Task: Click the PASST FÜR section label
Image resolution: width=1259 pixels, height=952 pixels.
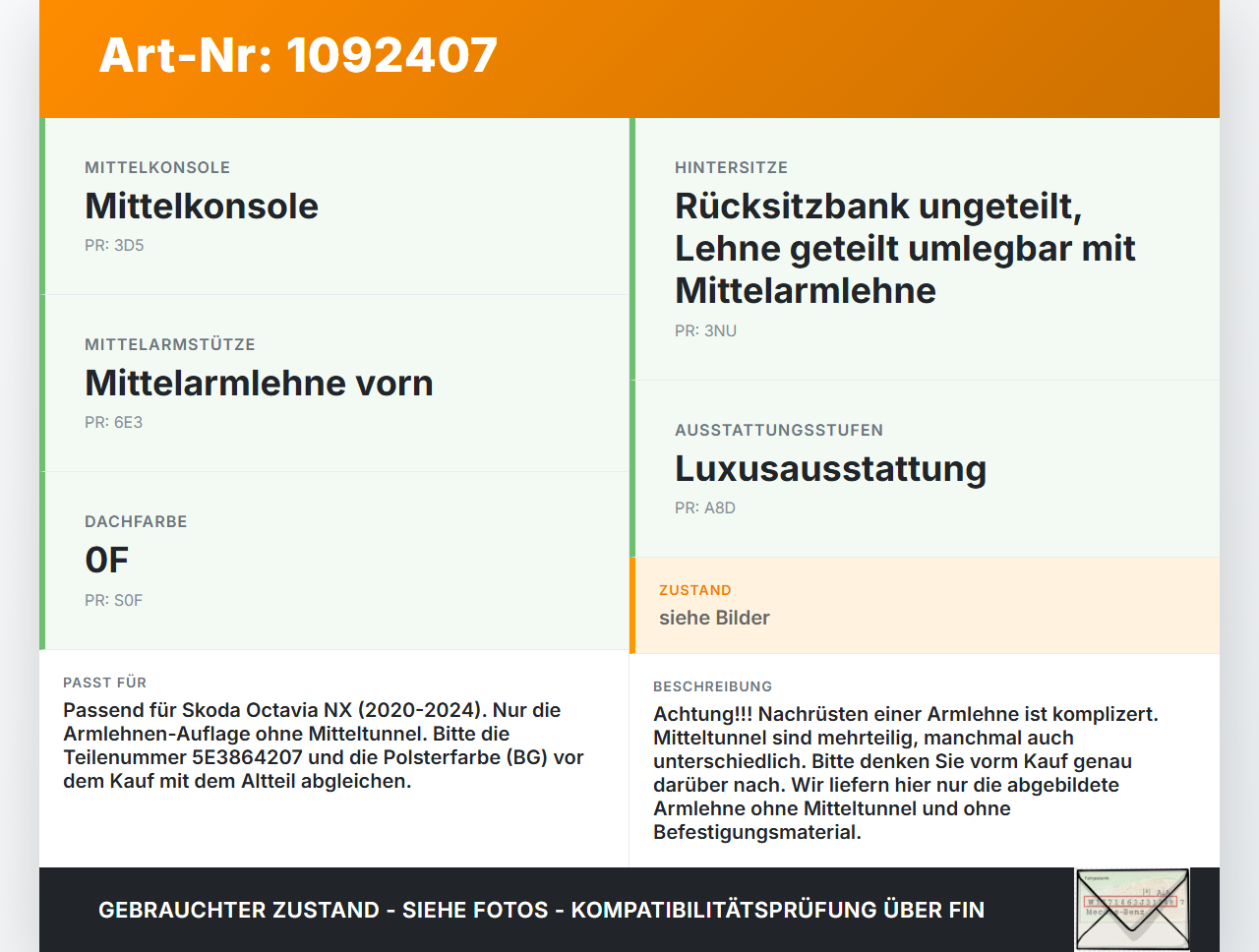Action: click(104, 683)
